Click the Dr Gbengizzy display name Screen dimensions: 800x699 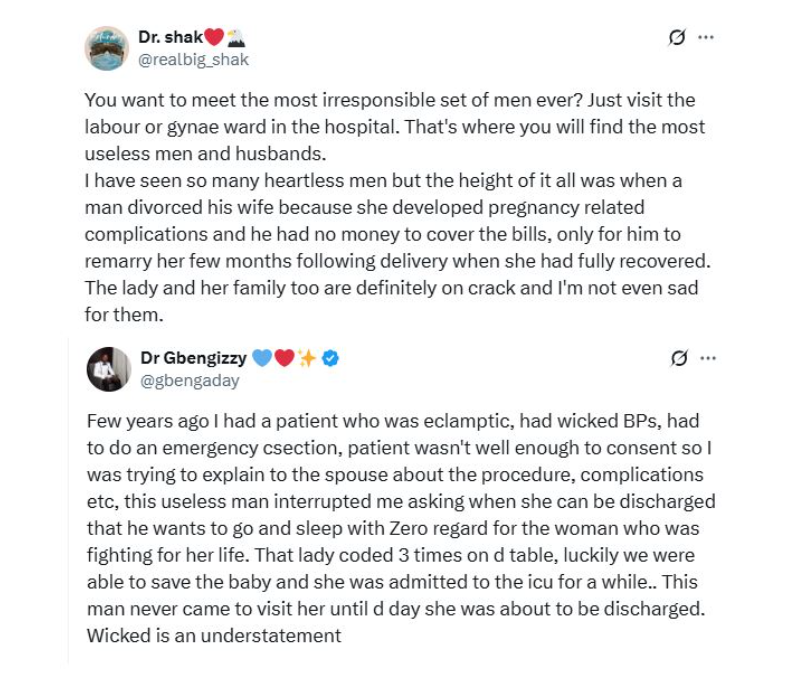[x=193, y=358]
